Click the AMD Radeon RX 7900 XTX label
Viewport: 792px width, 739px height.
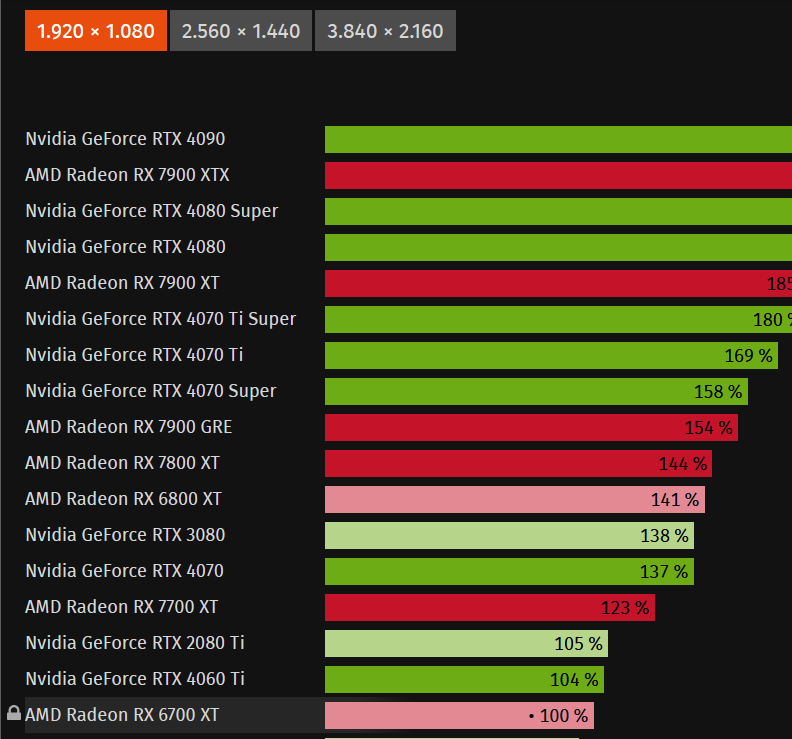[x=127, y=175]
